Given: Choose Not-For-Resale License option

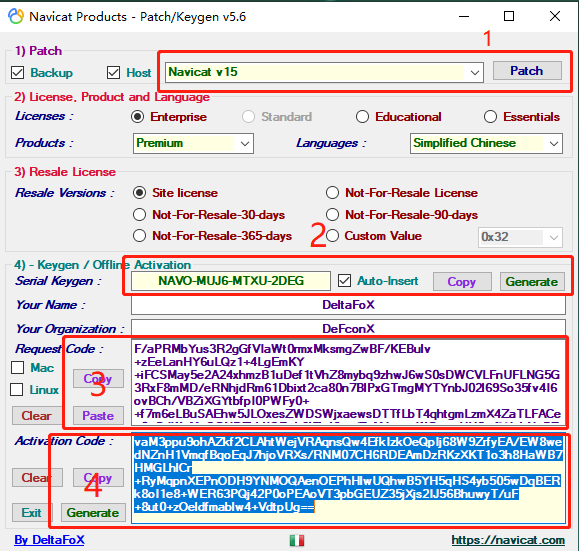Looking at the screenshot, I should (x=332, y=193).
